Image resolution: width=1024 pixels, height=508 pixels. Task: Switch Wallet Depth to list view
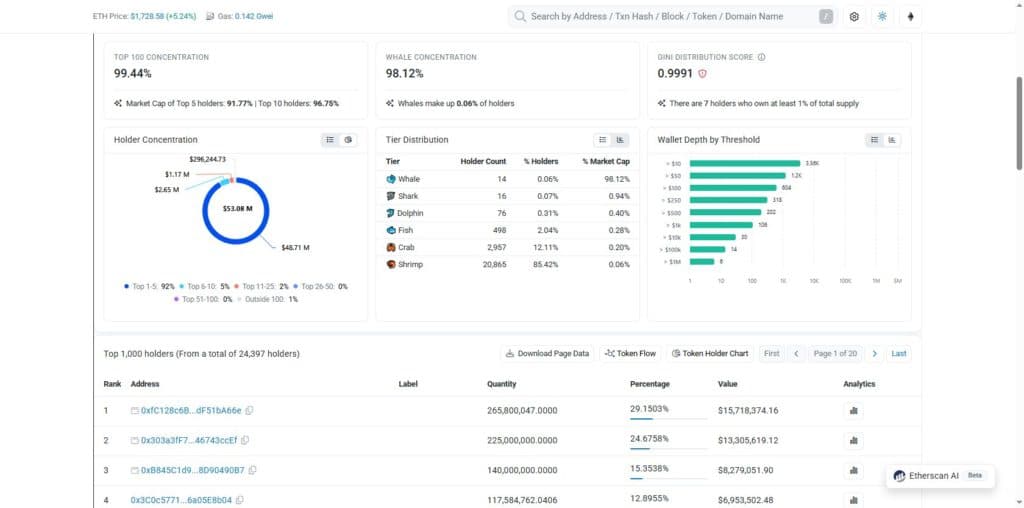pos(874,140)
